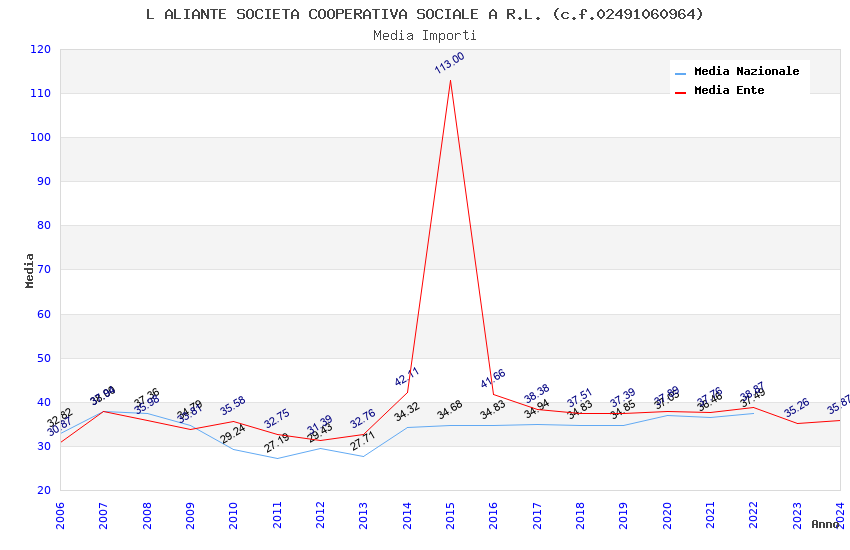Click the y-axis tick label 60
Viewport: 850px width, 550px height.
[43, 314]
